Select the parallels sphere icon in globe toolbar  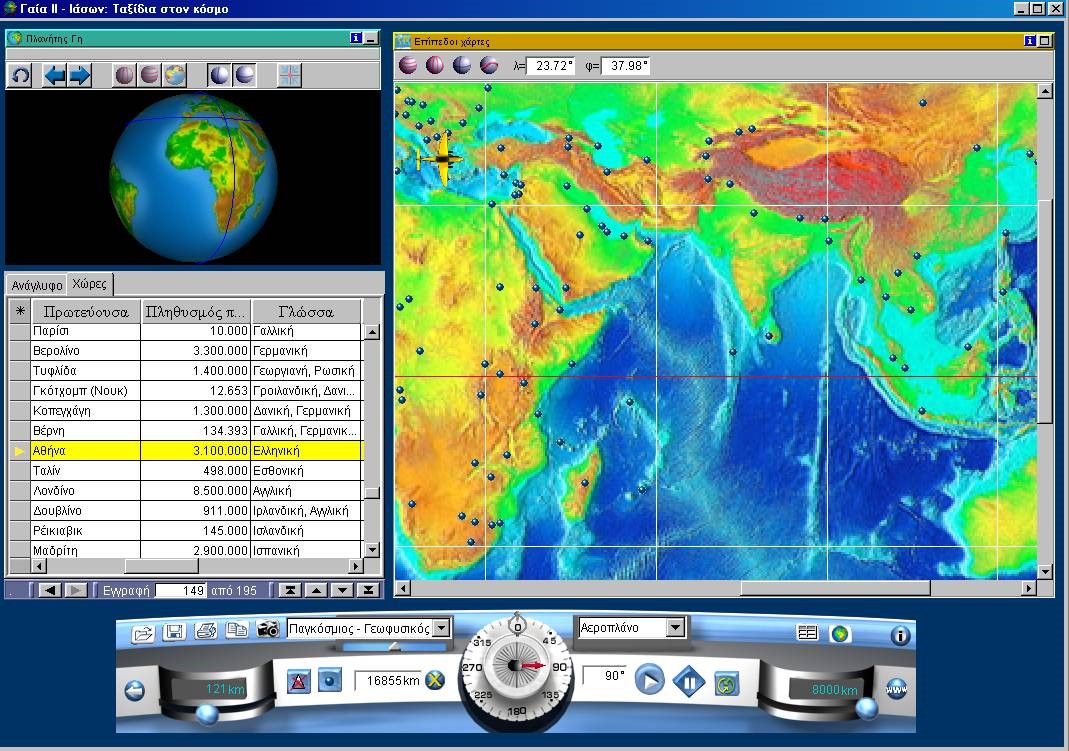(149, 75)
